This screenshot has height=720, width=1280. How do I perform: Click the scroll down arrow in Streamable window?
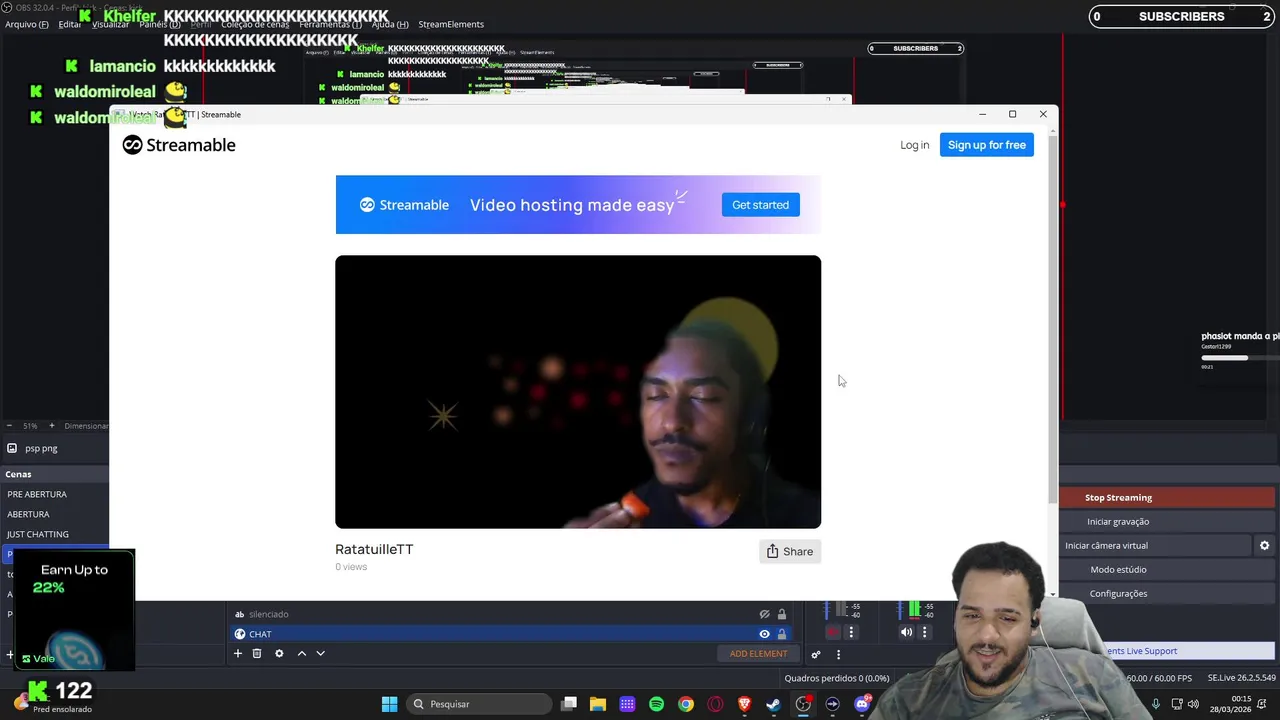(x=1052, y=594)
